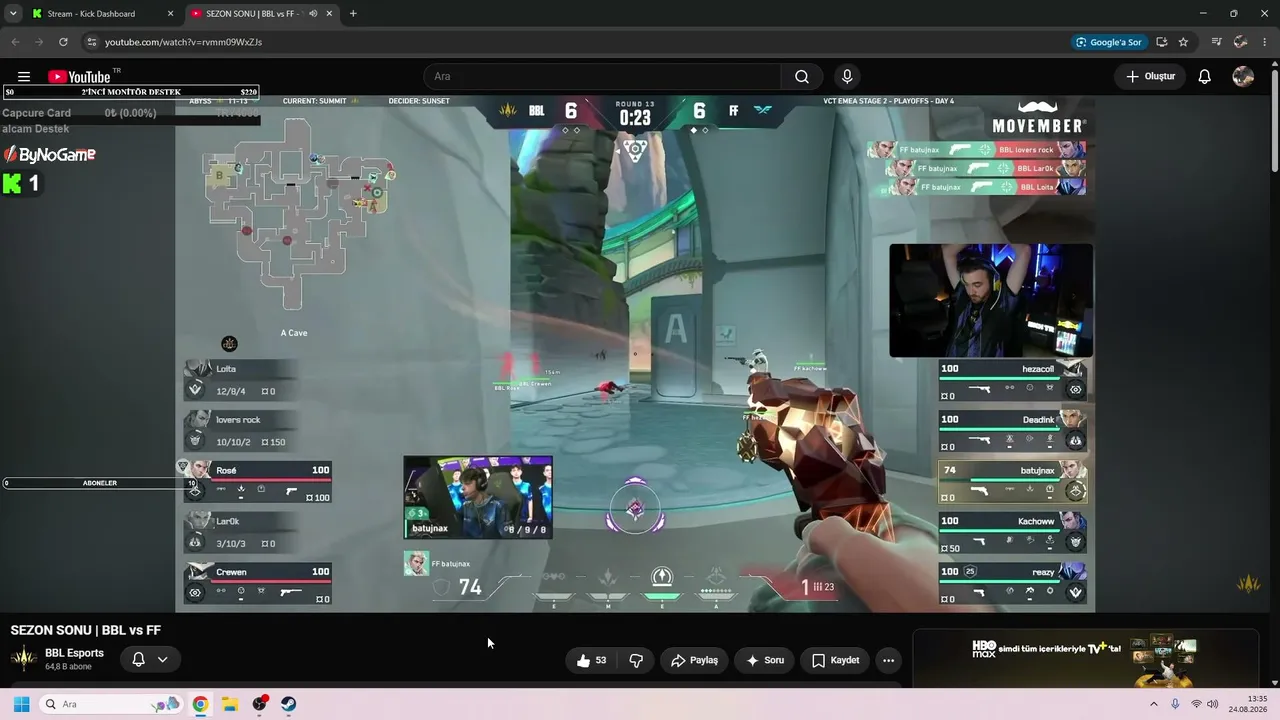Click the 64,8 B abone subscriber count

[x=68, y=667]
